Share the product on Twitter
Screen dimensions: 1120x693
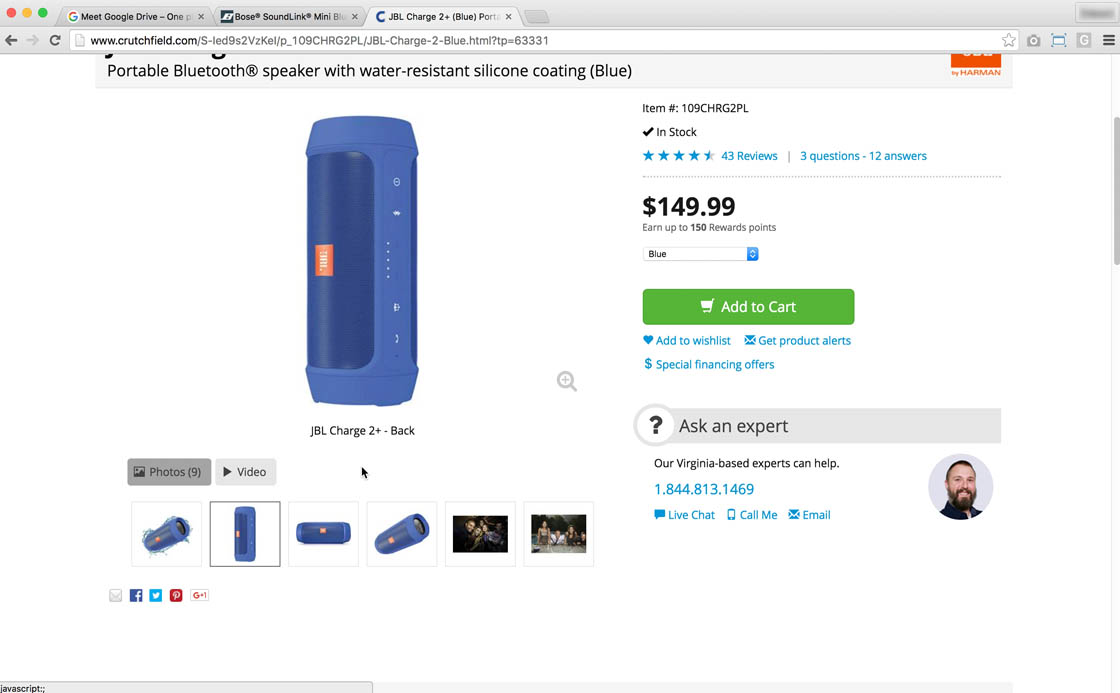tap(156, 595)
